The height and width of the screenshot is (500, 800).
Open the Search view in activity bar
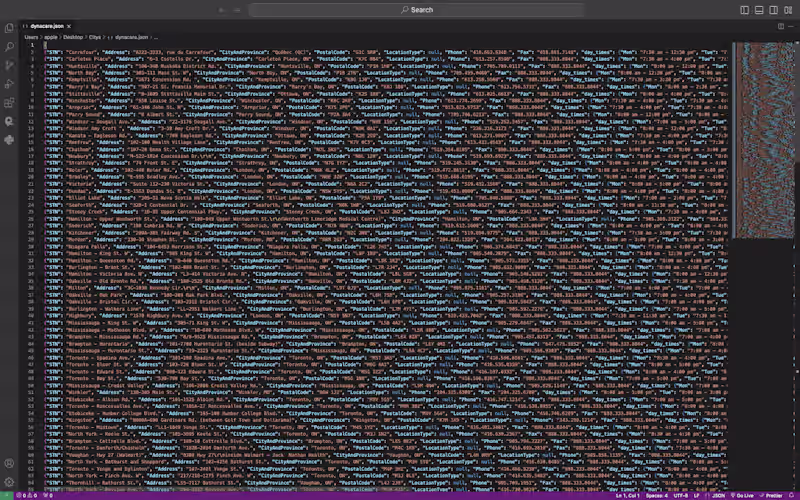pos(9,47)
